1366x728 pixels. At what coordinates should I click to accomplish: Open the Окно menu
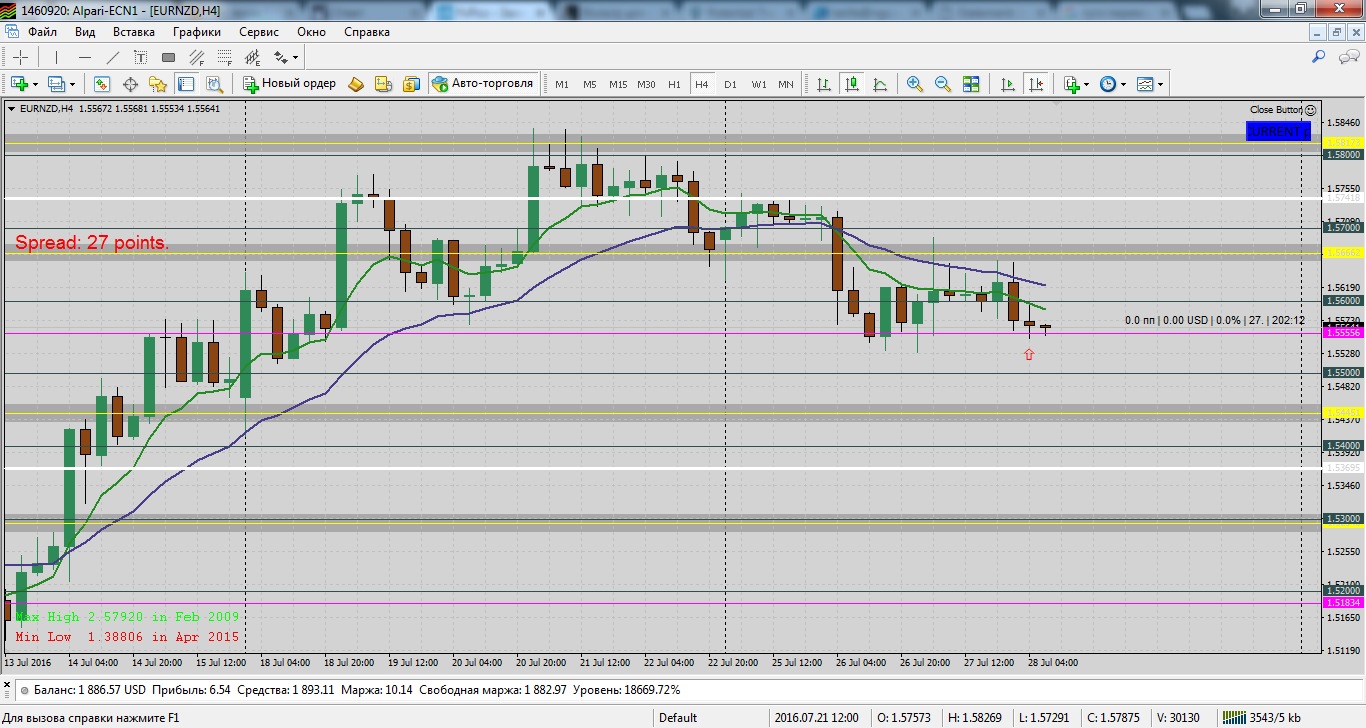311,32
